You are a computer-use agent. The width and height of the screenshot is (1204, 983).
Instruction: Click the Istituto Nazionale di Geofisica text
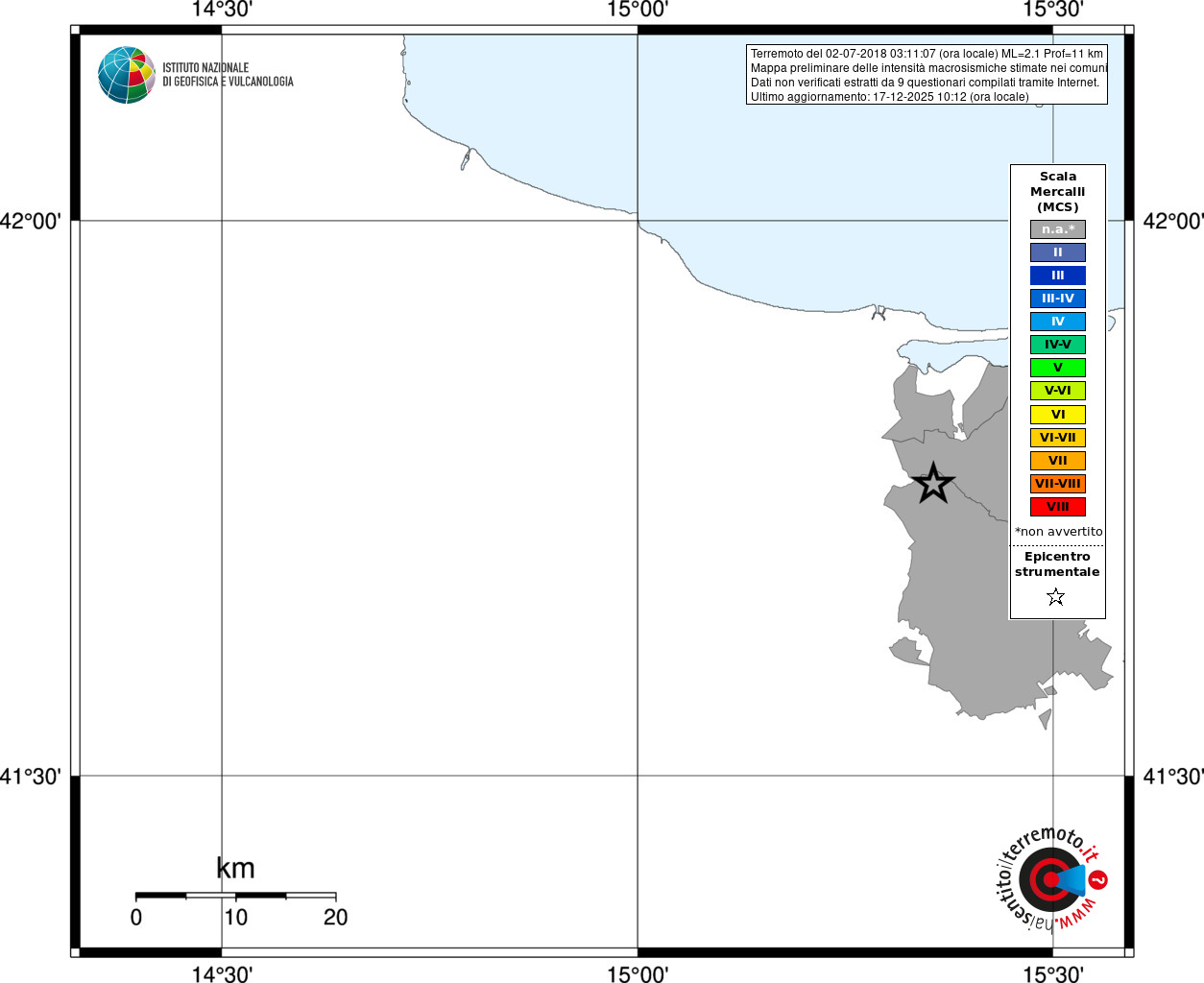tap(228, 75)
